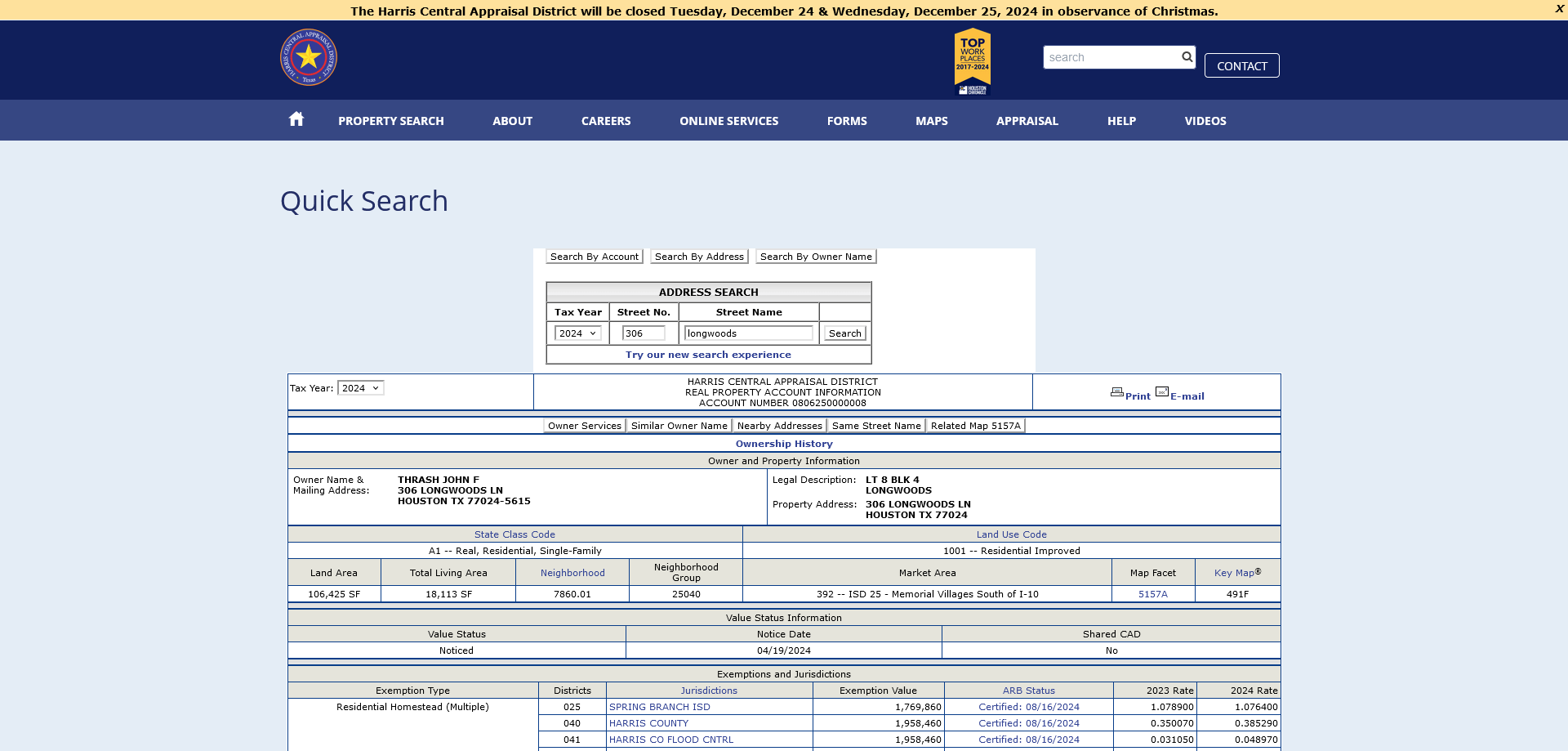This screenshot has width=1568, height=751.
Task: Select the 18,113 SF living area cell
Action: coord(448,594)
